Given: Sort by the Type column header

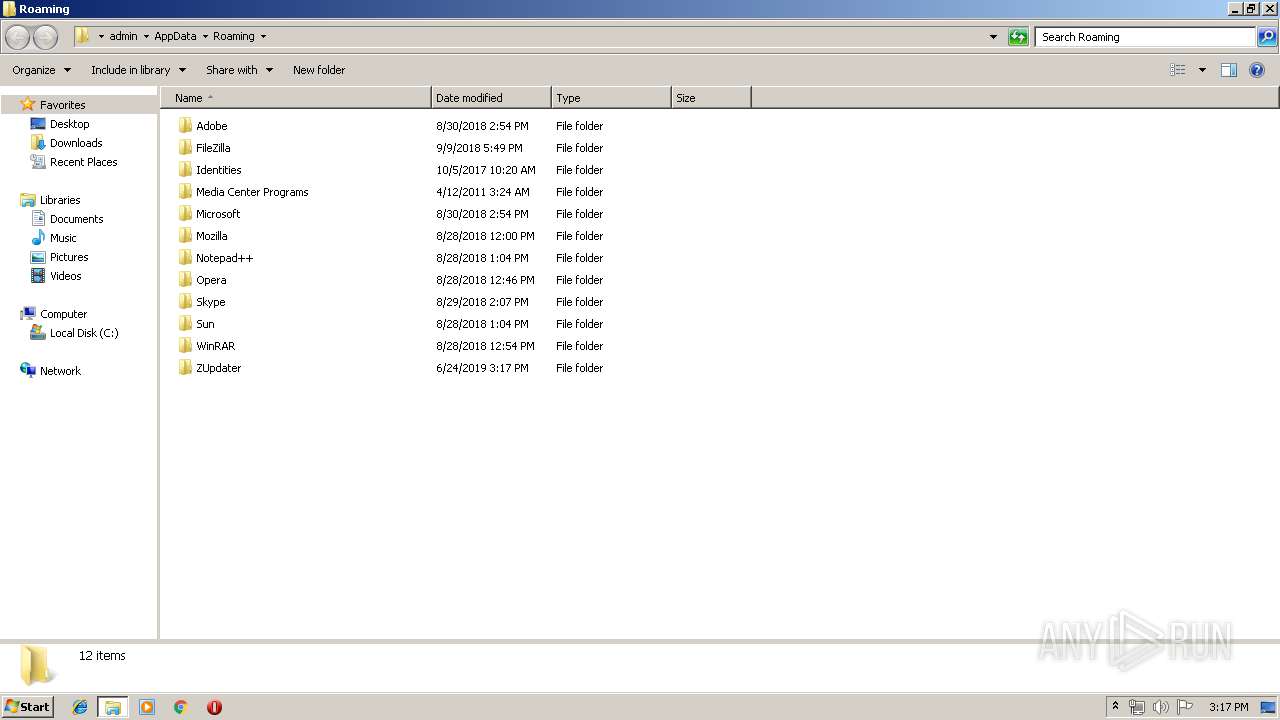Looking at the screenshot, I should point(611,98).
